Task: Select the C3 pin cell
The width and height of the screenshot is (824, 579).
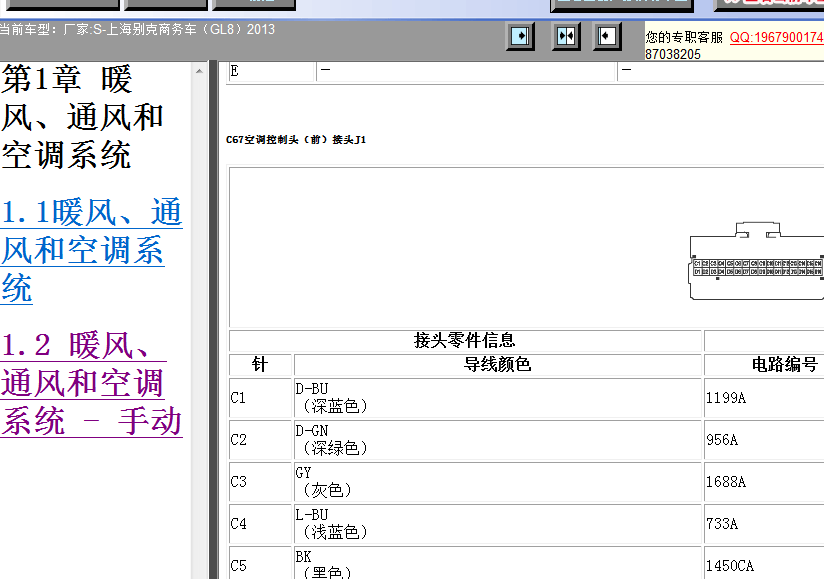Action: point(260,482)
